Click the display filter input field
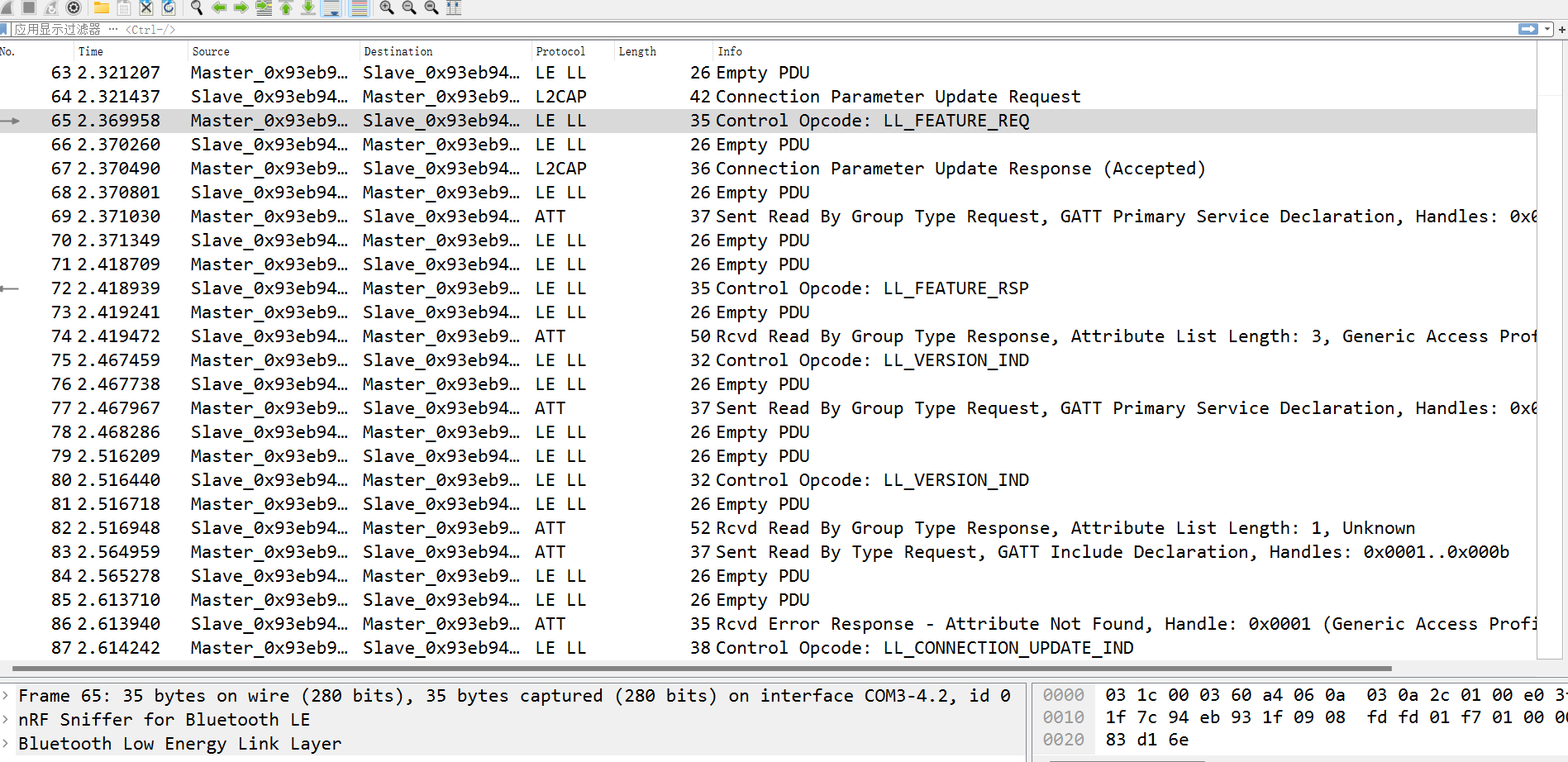 click(x=765, y=29)
